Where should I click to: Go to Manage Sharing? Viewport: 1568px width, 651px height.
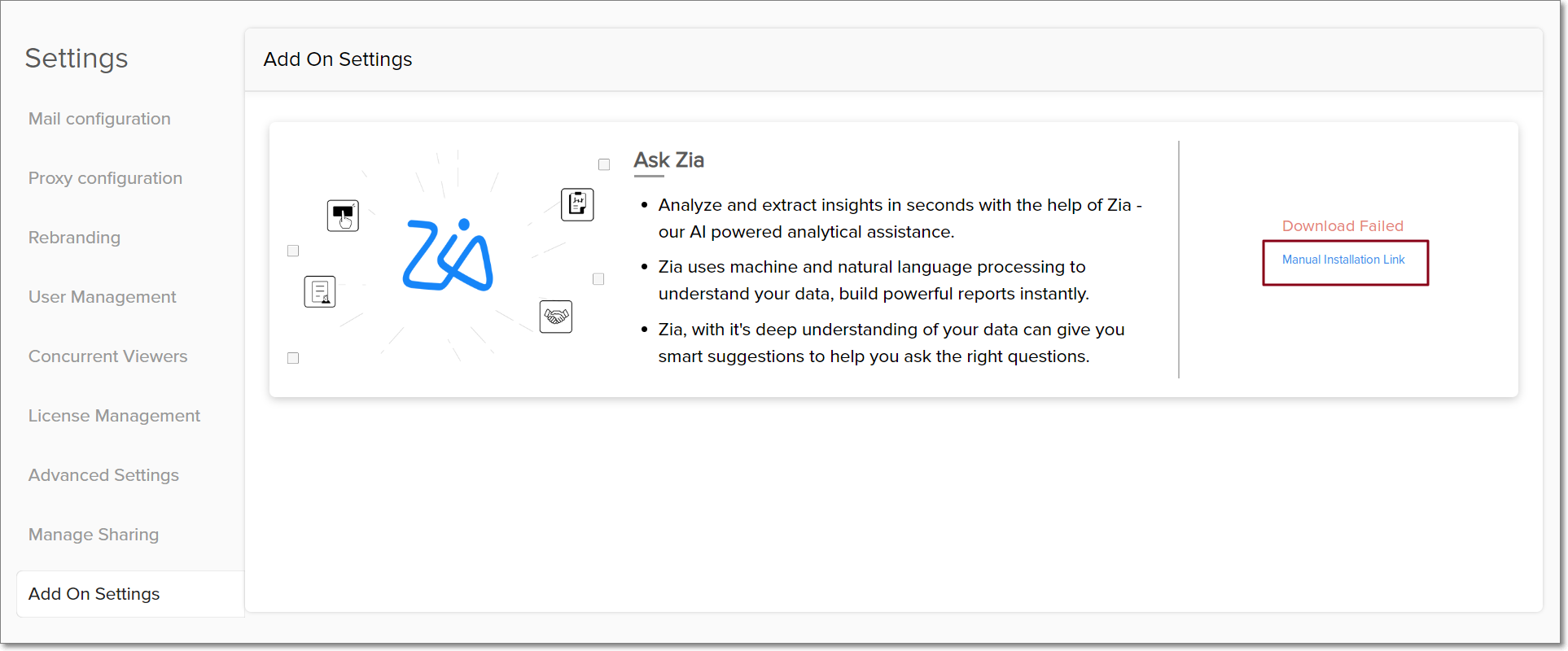[94, 535]
